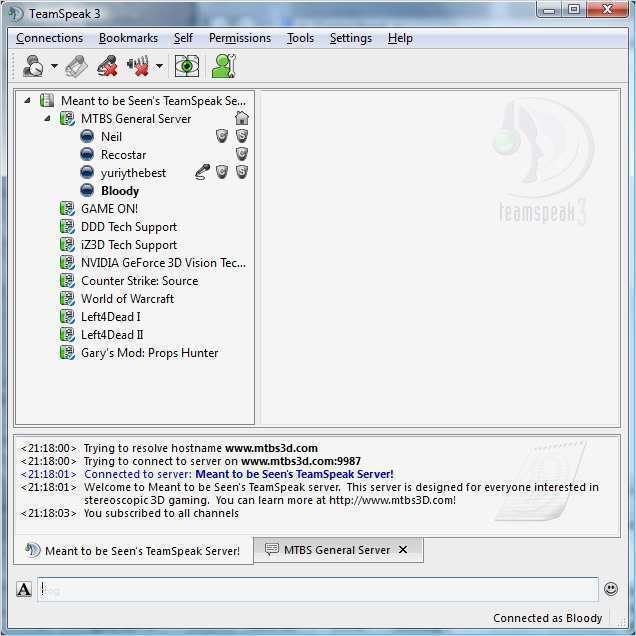
Task: Close the MTBS General Server chat tab
Action: [x=403, y=550]
